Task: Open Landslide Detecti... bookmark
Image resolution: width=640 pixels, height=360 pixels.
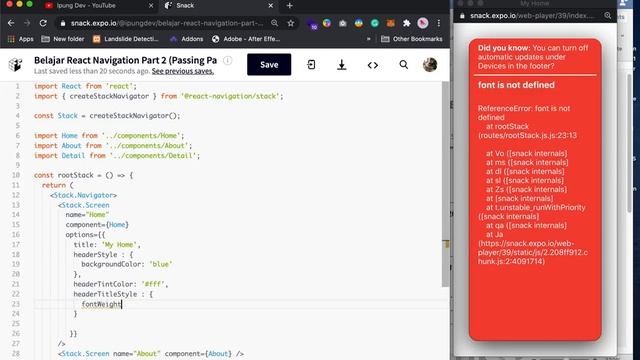Action: pyautogui.click(x=125, y=39)
